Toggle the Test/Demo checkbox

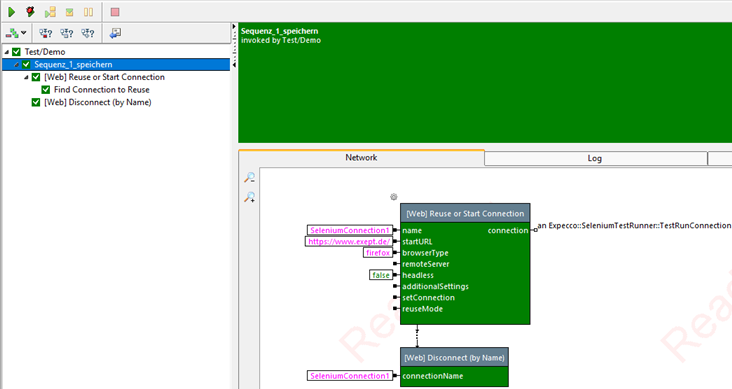(16, 52)
